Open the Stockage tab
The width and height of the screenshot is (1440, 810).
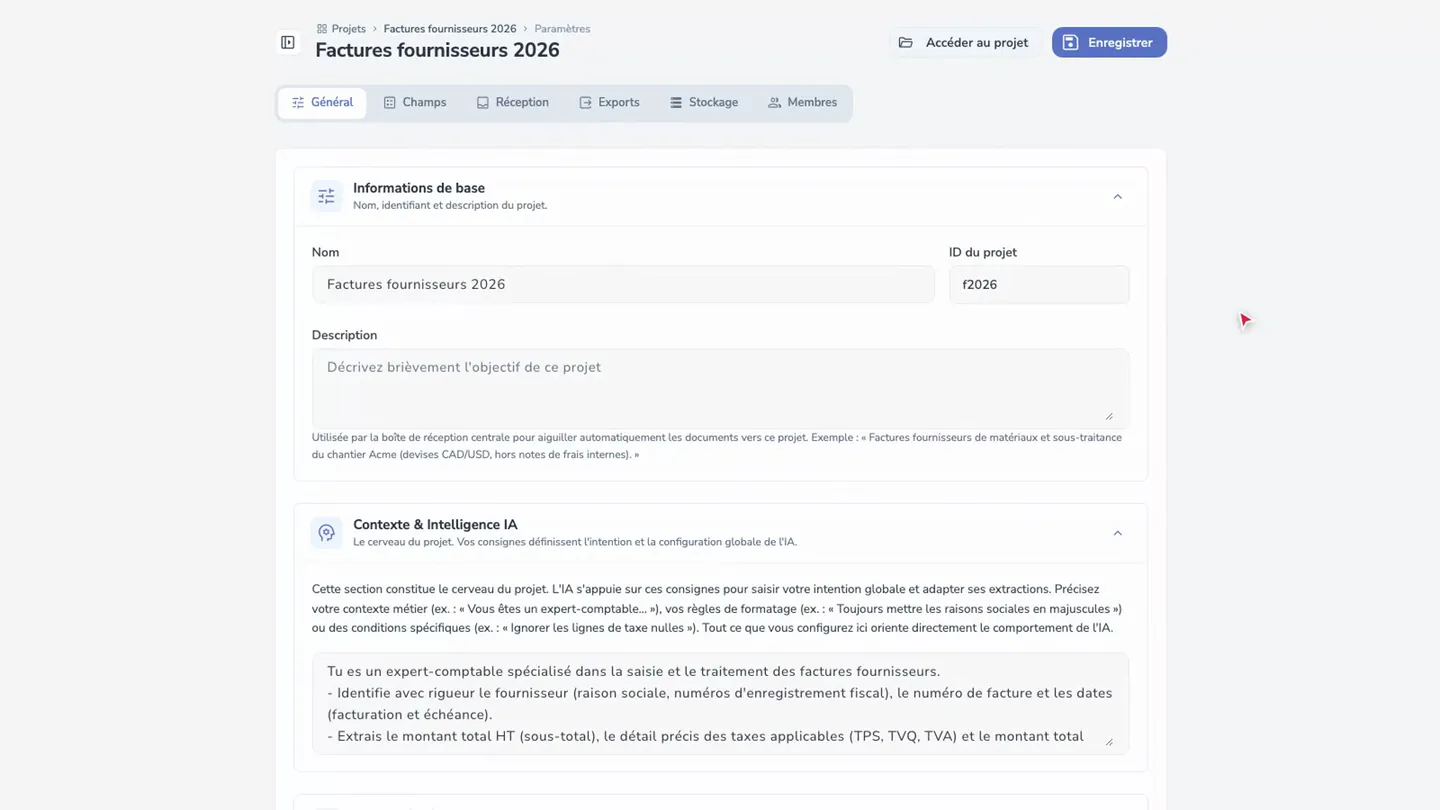704,103
